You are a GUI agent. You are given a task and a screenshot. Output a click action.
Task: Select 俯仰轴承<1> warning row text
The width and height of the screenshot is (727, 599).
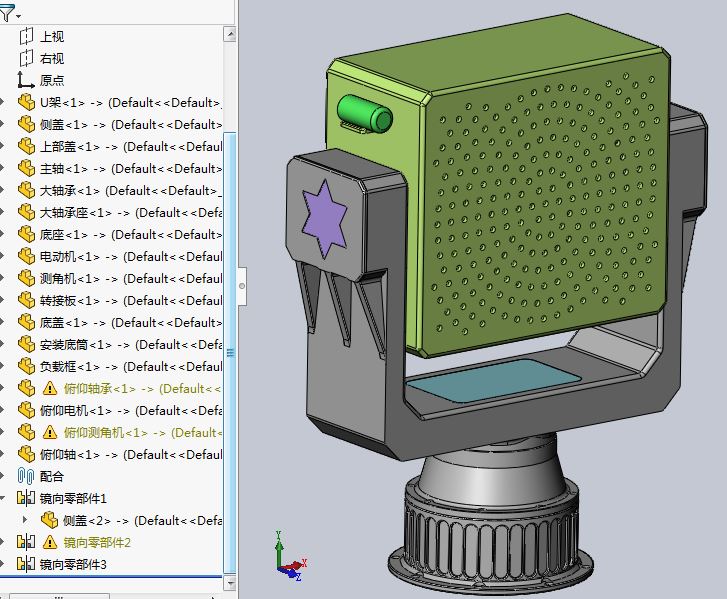coord(143,389)
